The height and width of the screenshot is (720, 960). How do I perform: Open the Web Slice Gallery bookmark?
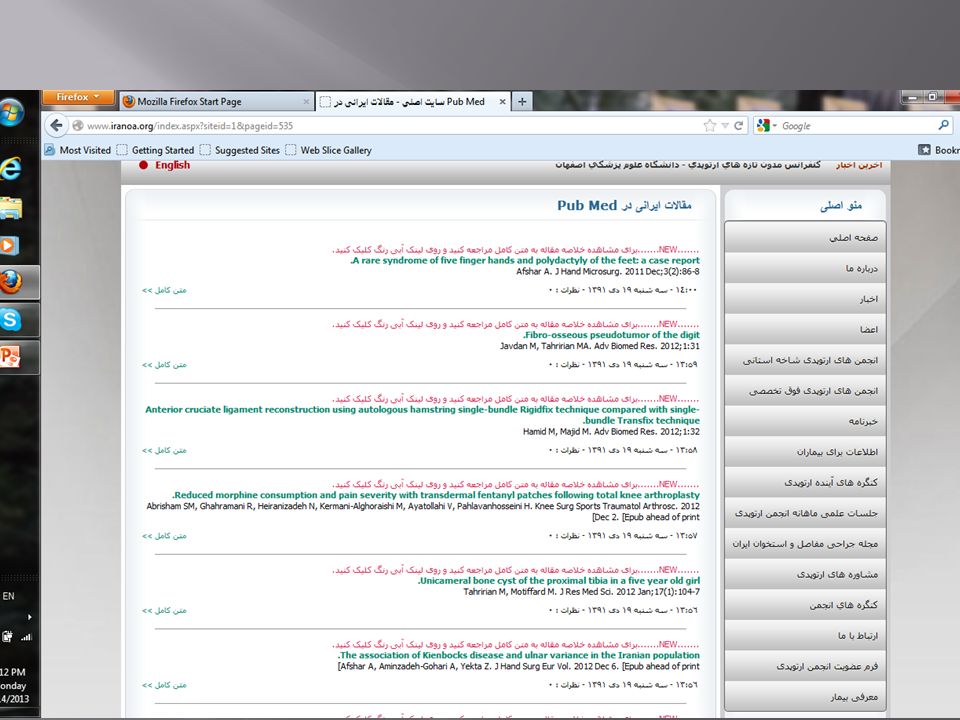click(329, 150)
